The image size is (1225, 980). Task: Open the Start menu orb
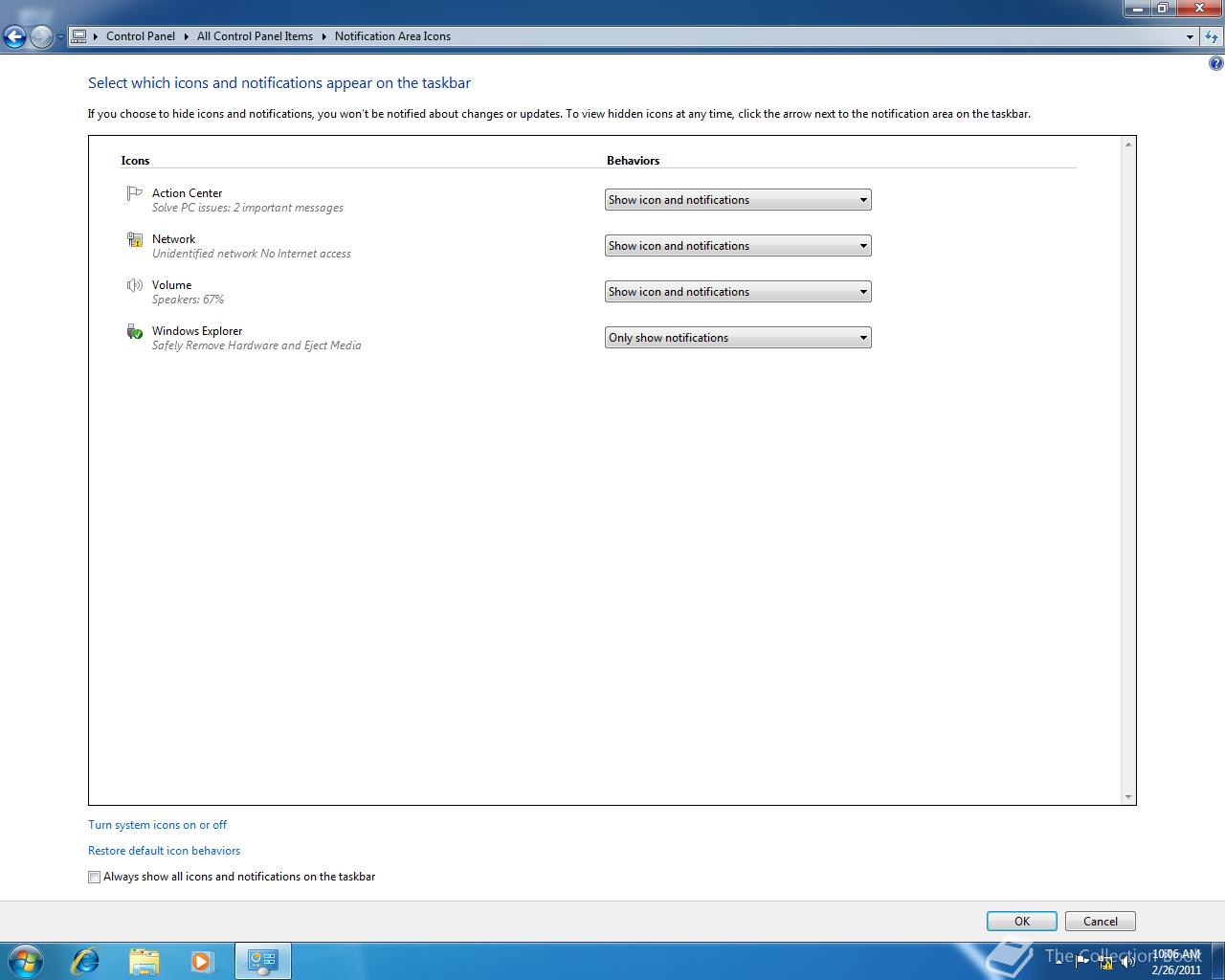point(25,961)
